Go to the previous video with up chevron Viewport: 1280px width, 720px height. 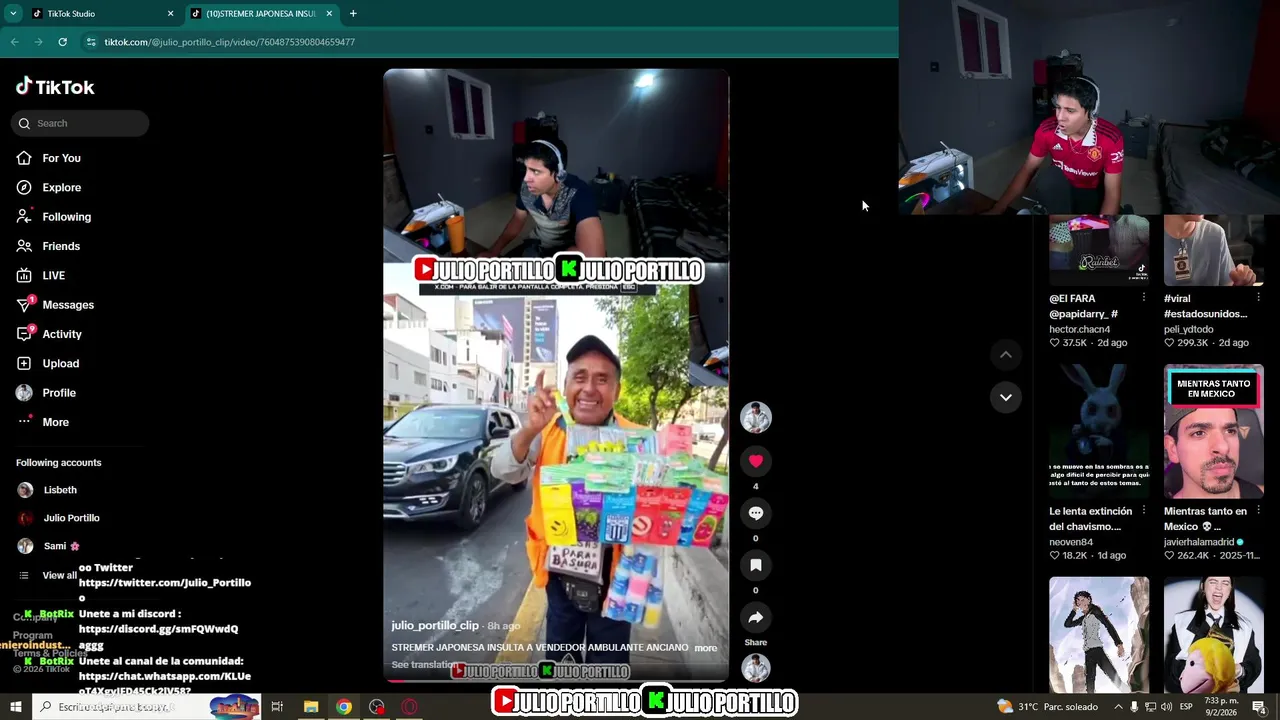pyautogui.click(x=1006, y=355)
